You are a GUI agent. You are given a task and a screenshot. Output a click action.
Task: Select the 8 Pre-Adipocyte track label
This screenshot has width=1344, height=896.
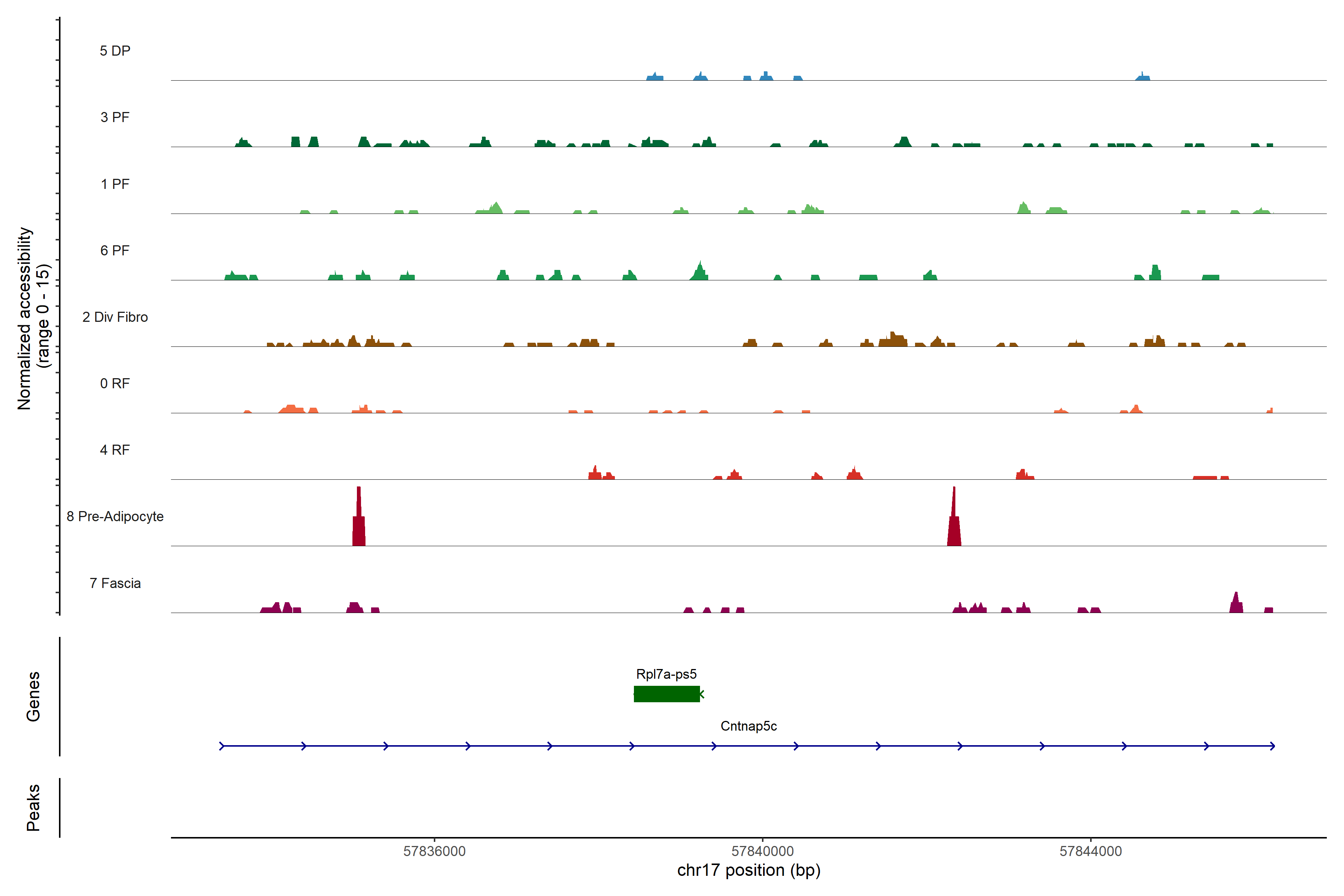115,517
